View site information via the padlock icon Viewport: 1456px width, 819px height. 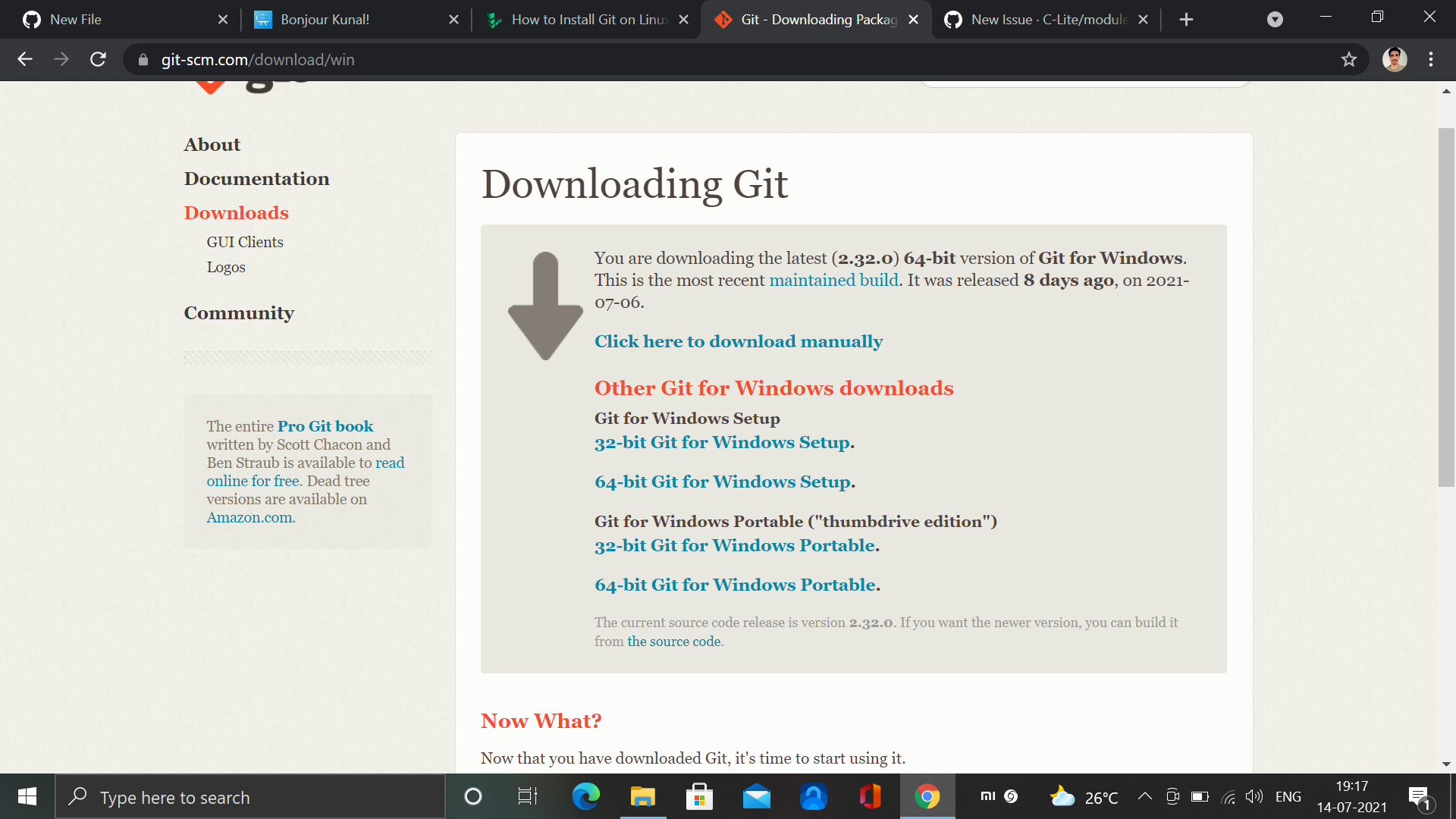pos(143,60)
